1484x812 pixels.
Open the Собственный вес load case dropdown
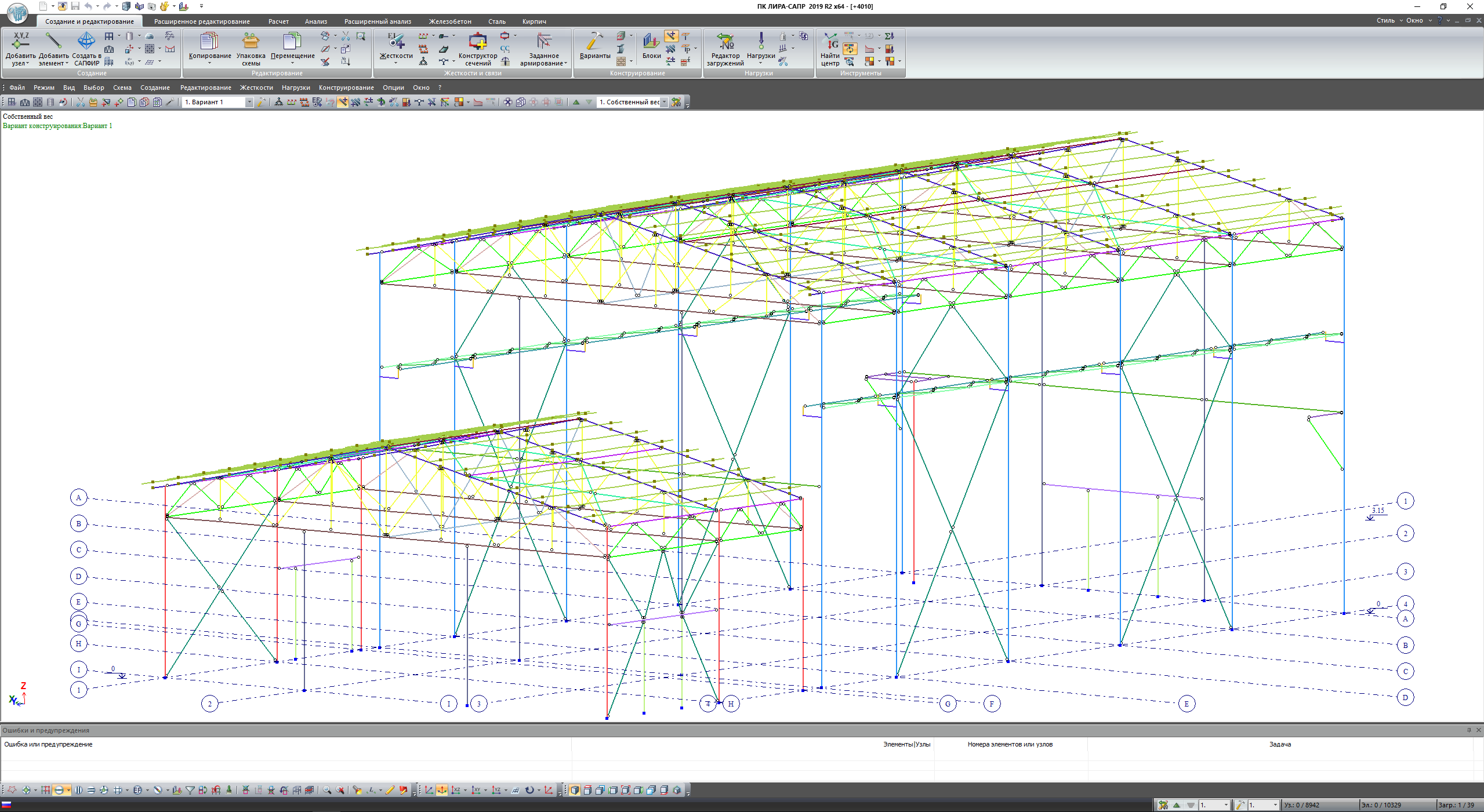click(x=664, y=102)
